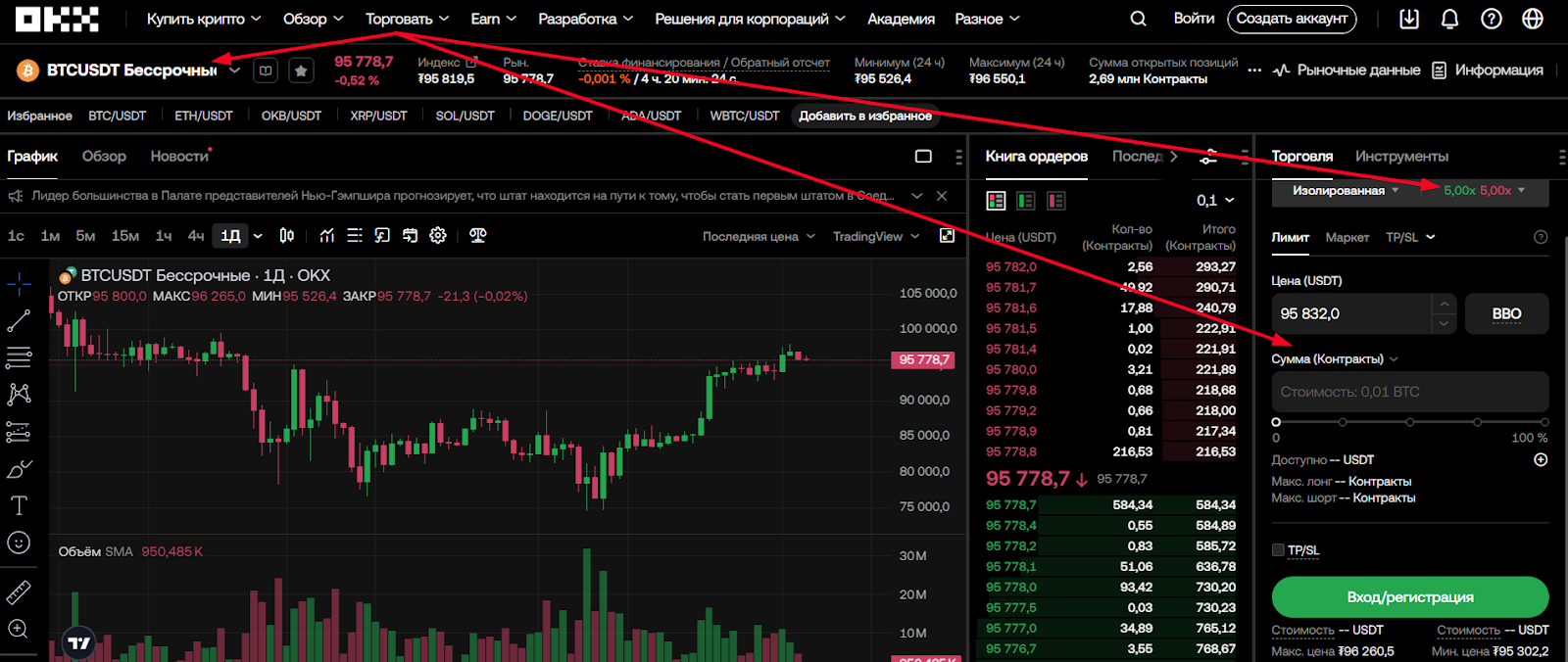Click the order amount slider handle
Screen dimensions: 1568x662
pos(1276,422)
